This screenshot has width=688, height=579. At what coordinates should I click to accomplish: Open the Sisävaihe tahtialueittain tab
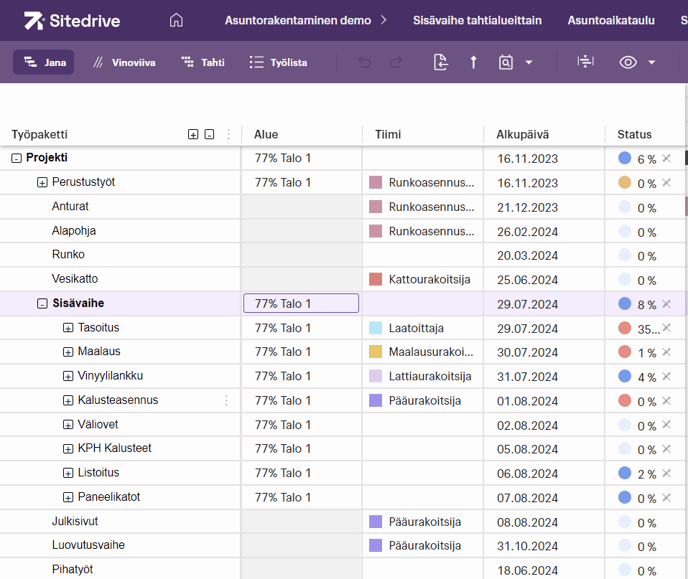coord(477,20)
